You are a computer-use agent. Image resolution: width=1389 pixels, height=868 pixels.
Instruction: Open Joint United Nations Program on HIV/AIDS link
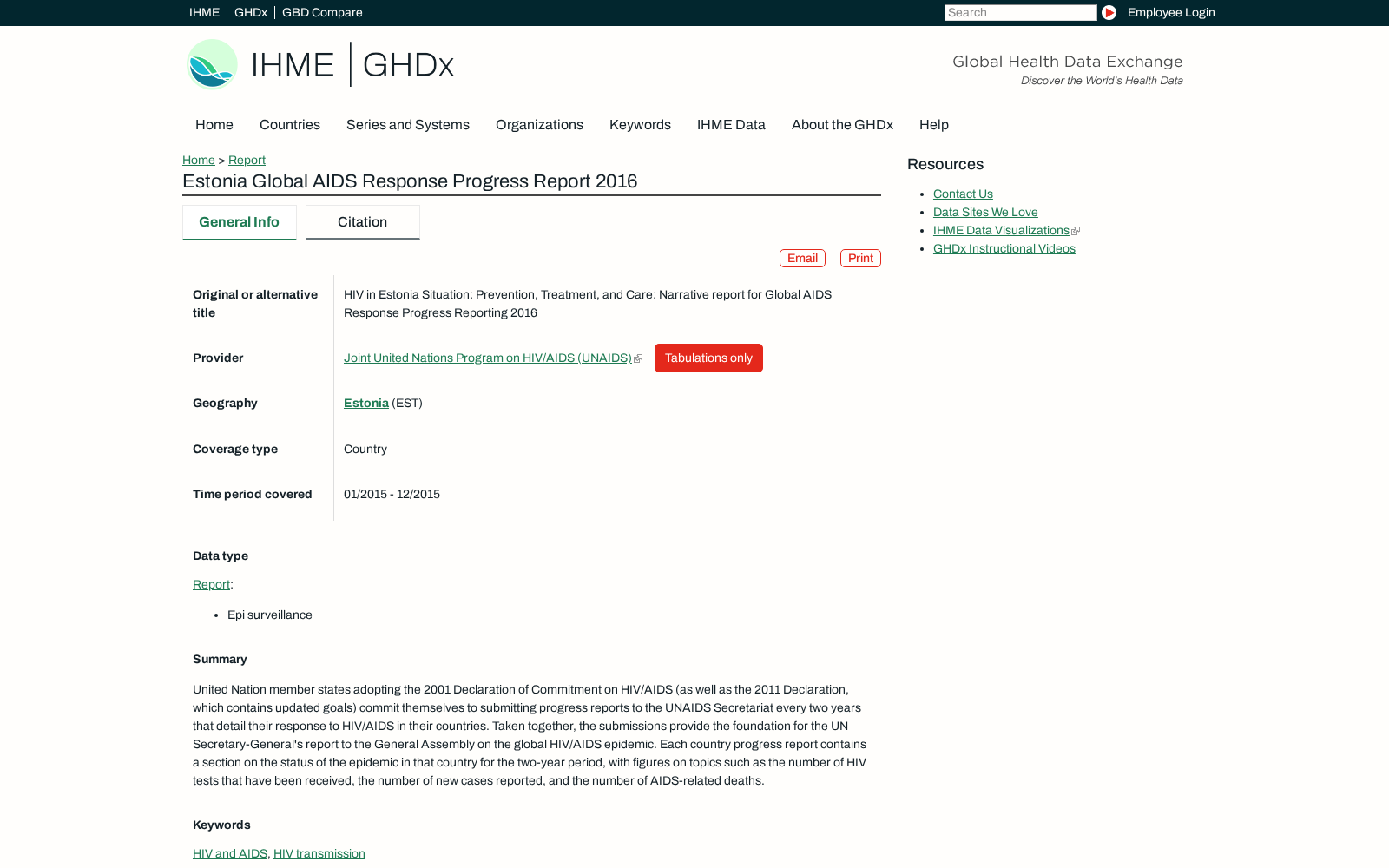pos(488,358)
